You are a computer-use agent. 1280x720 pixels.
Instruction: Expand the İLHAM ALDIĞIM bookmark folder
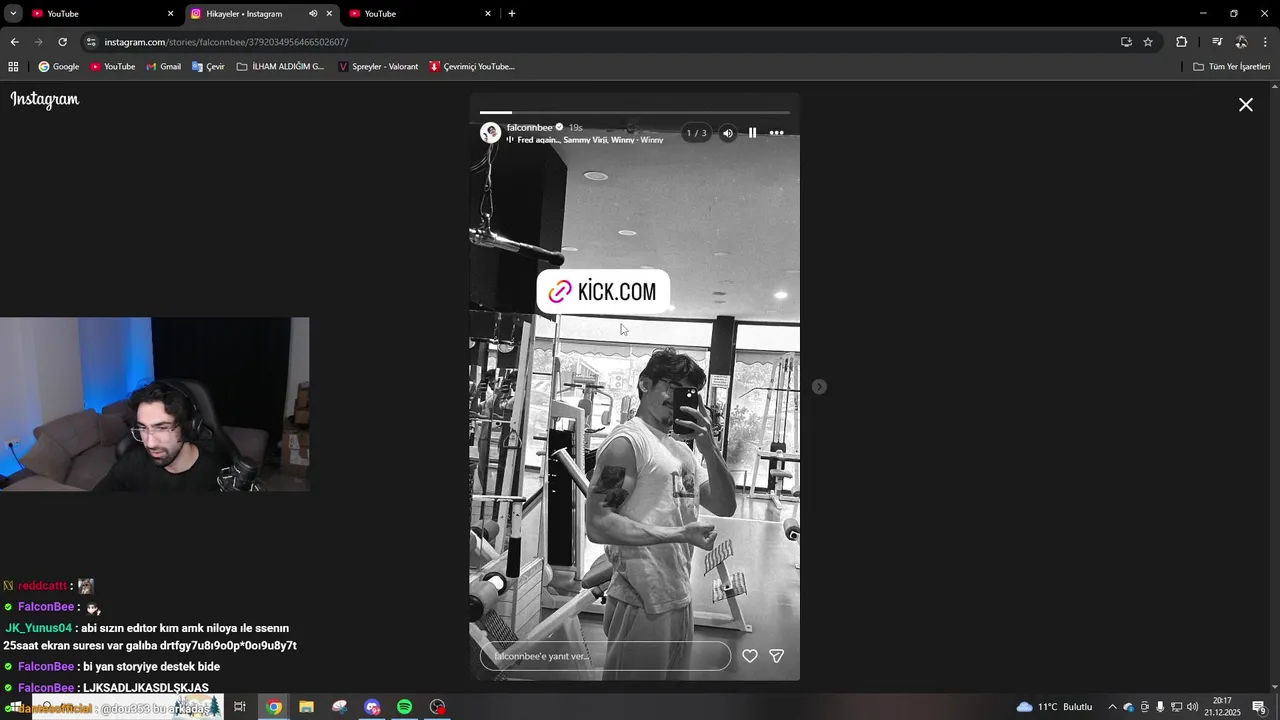[281, 67]
